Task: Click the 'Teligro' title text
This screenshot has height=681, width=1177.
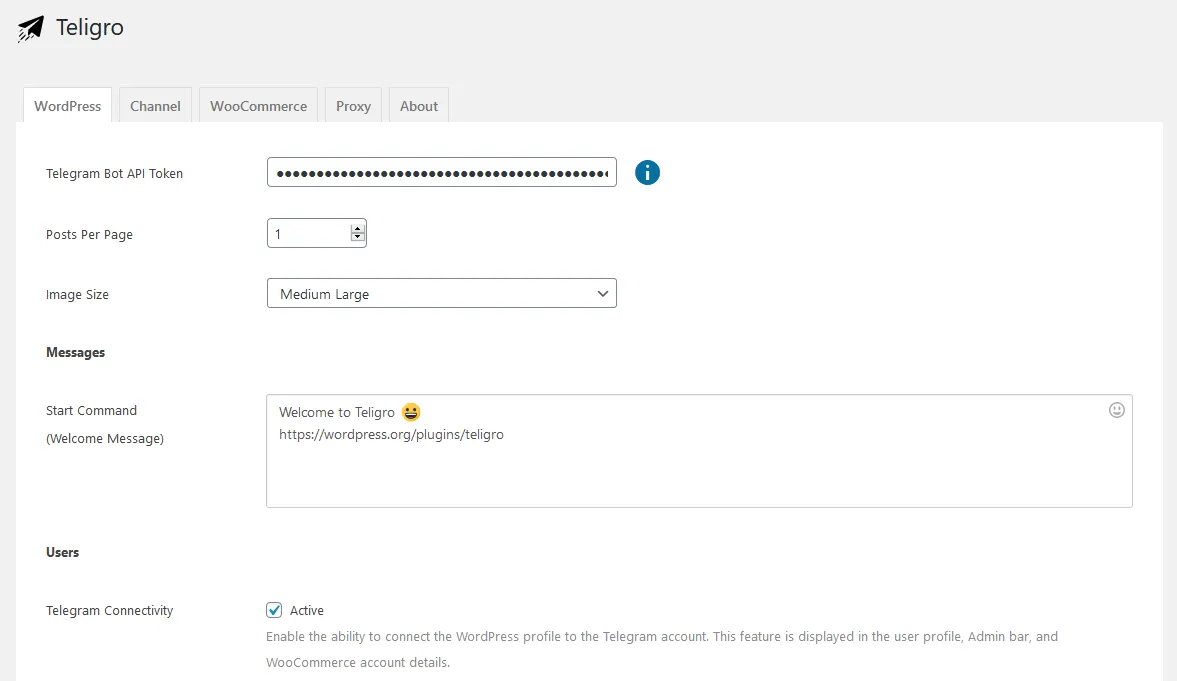Action: [x=89, y=28]
